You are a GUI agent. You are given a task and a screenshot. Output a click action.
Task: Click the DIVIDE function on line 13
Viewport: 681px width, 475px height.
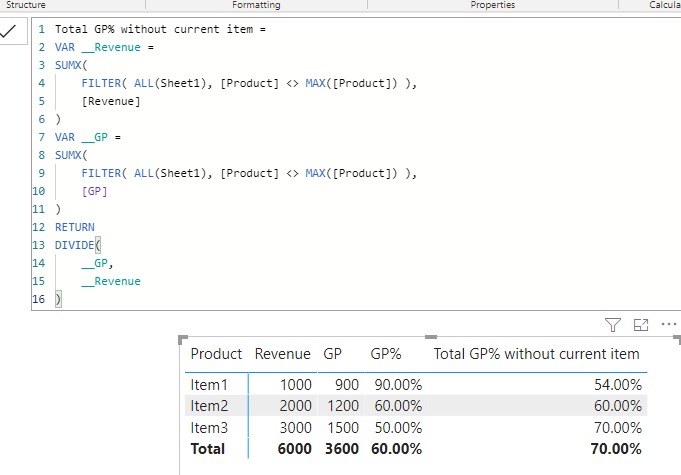pos(74,245)
